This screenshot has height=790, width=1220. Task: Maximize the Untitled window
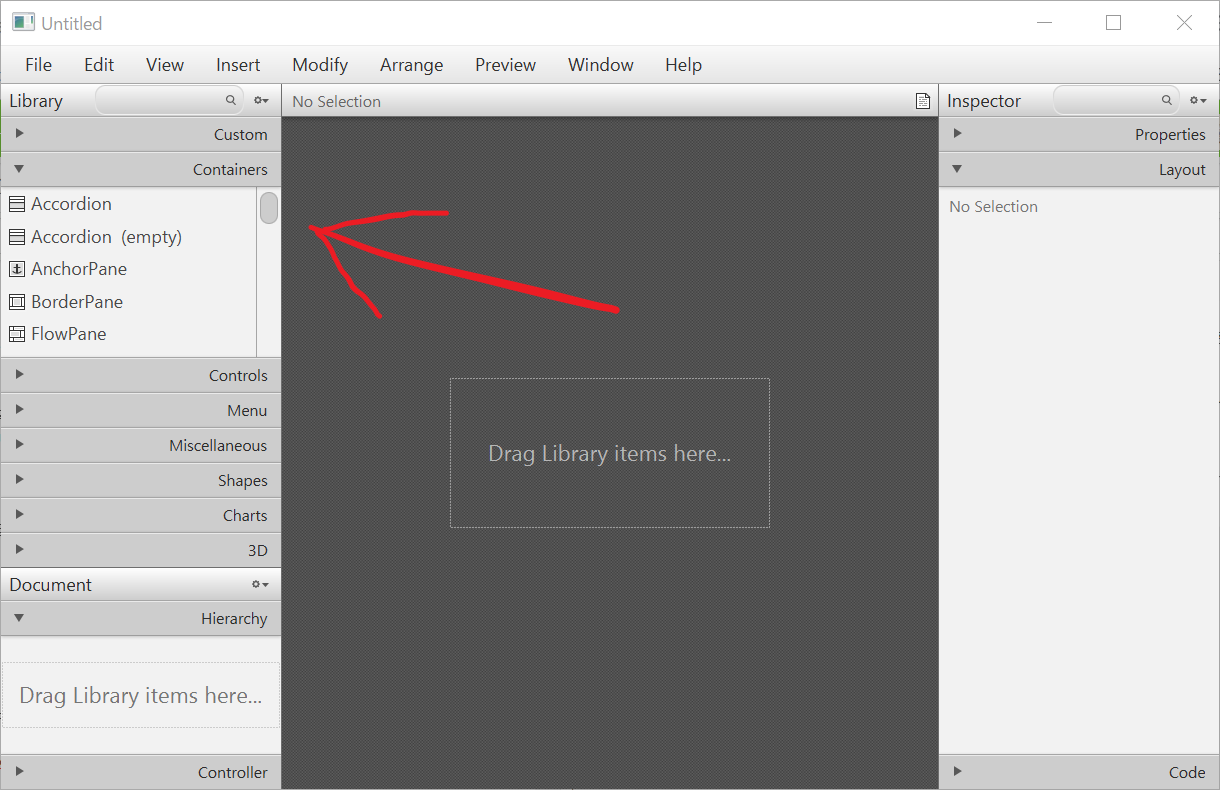tap(1113, 23)
